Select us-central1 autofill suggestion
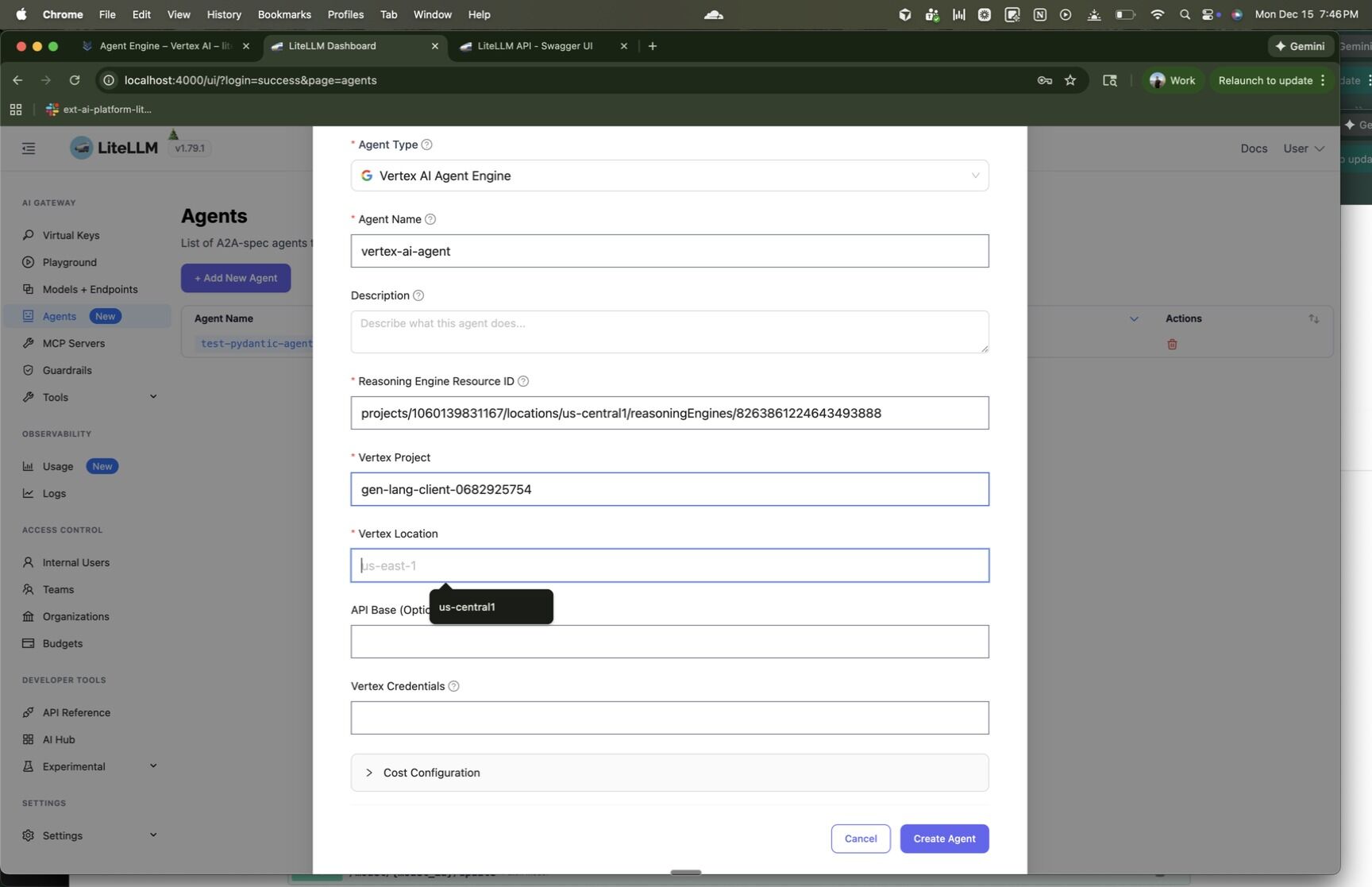Image resolution: width=1372 pixels, height=887 pixels. pyautogui.click(x=491, y=607)
